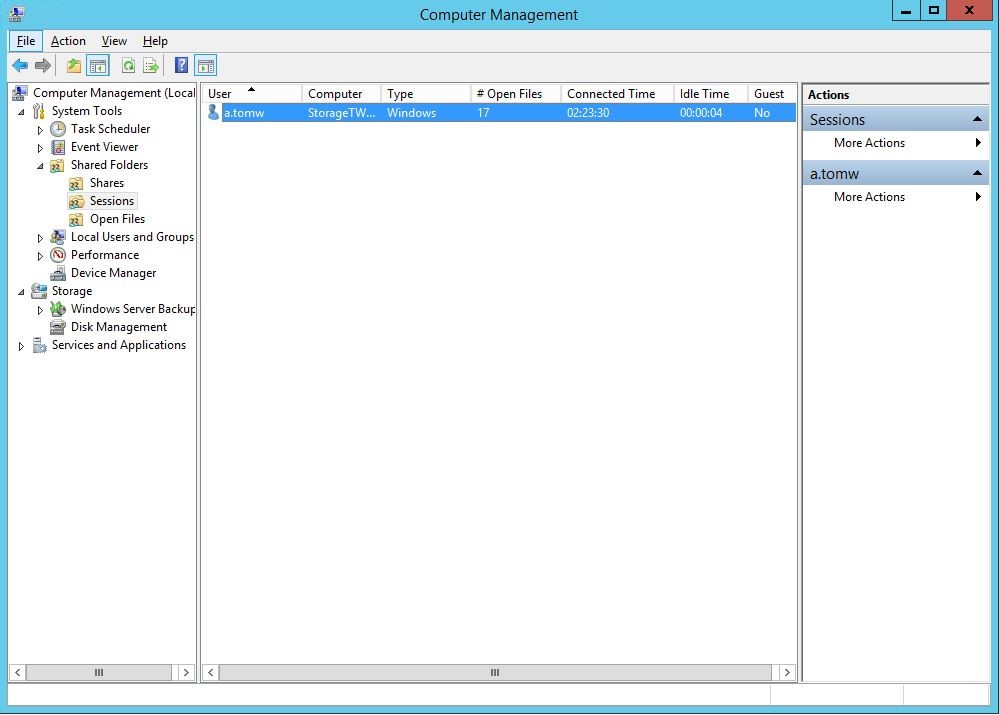Viewport: 999px width, 715px height.
Task: Click the Export List toolbar icon
Action: pos(151,65)
